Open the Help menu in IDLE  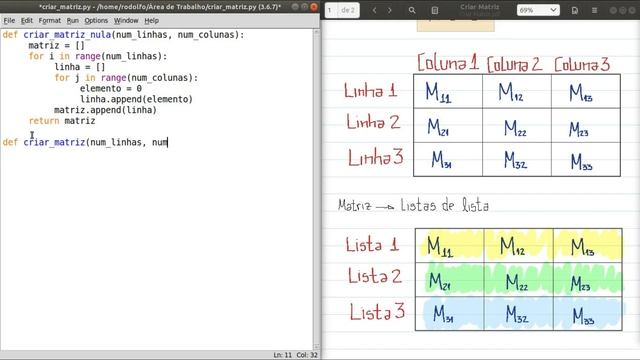tap(151, 20)
